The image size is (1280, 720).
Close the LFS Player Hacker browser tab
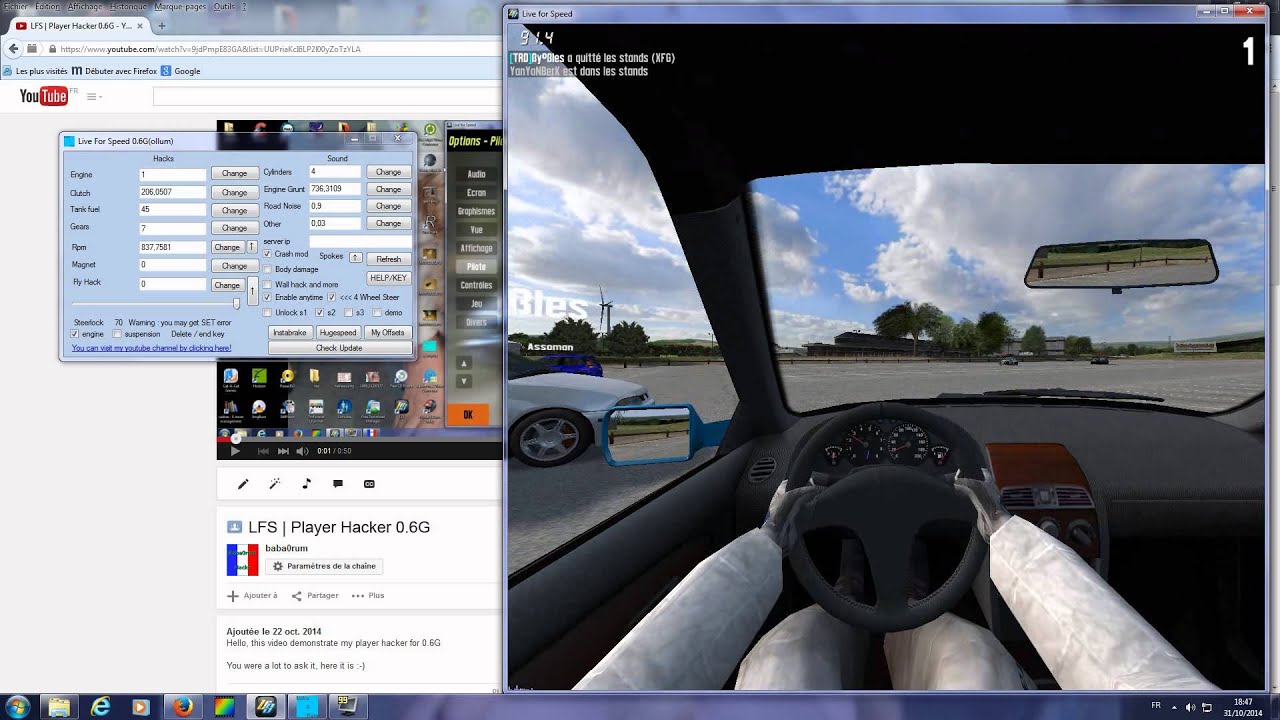139,26
